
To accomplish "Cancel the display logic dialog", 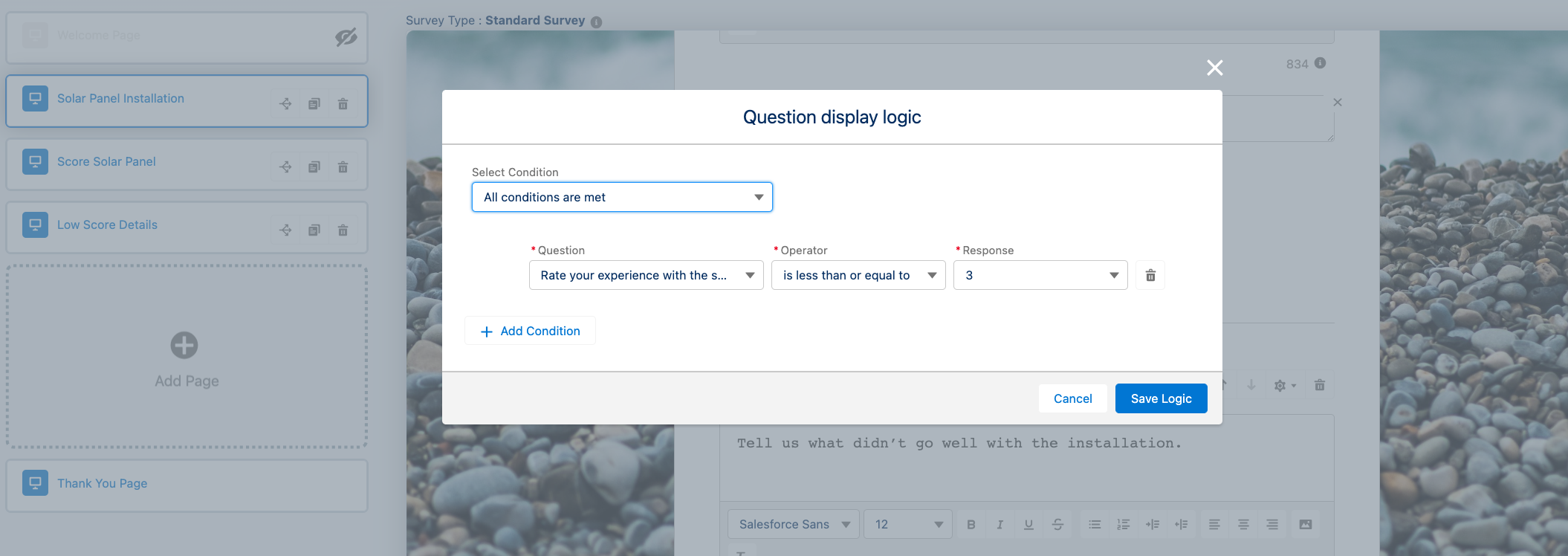I will tap(1072, 398).
